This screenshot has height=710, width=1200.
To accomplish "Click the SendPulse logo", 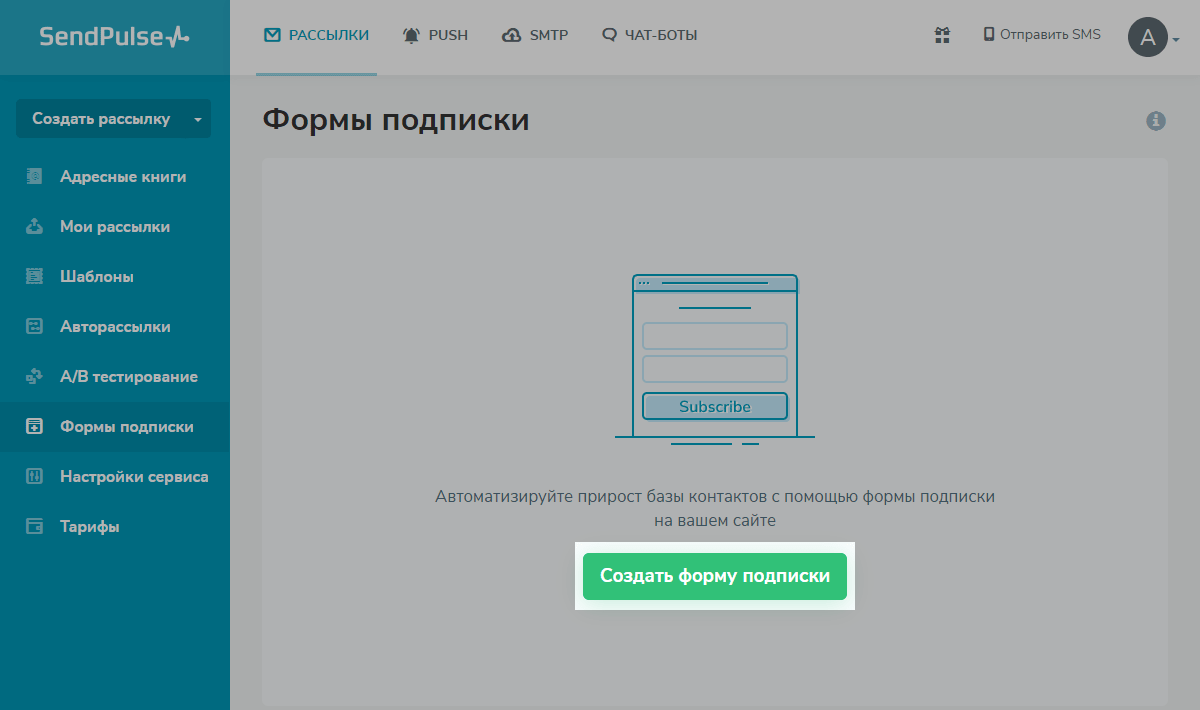I will click(114, 37).
